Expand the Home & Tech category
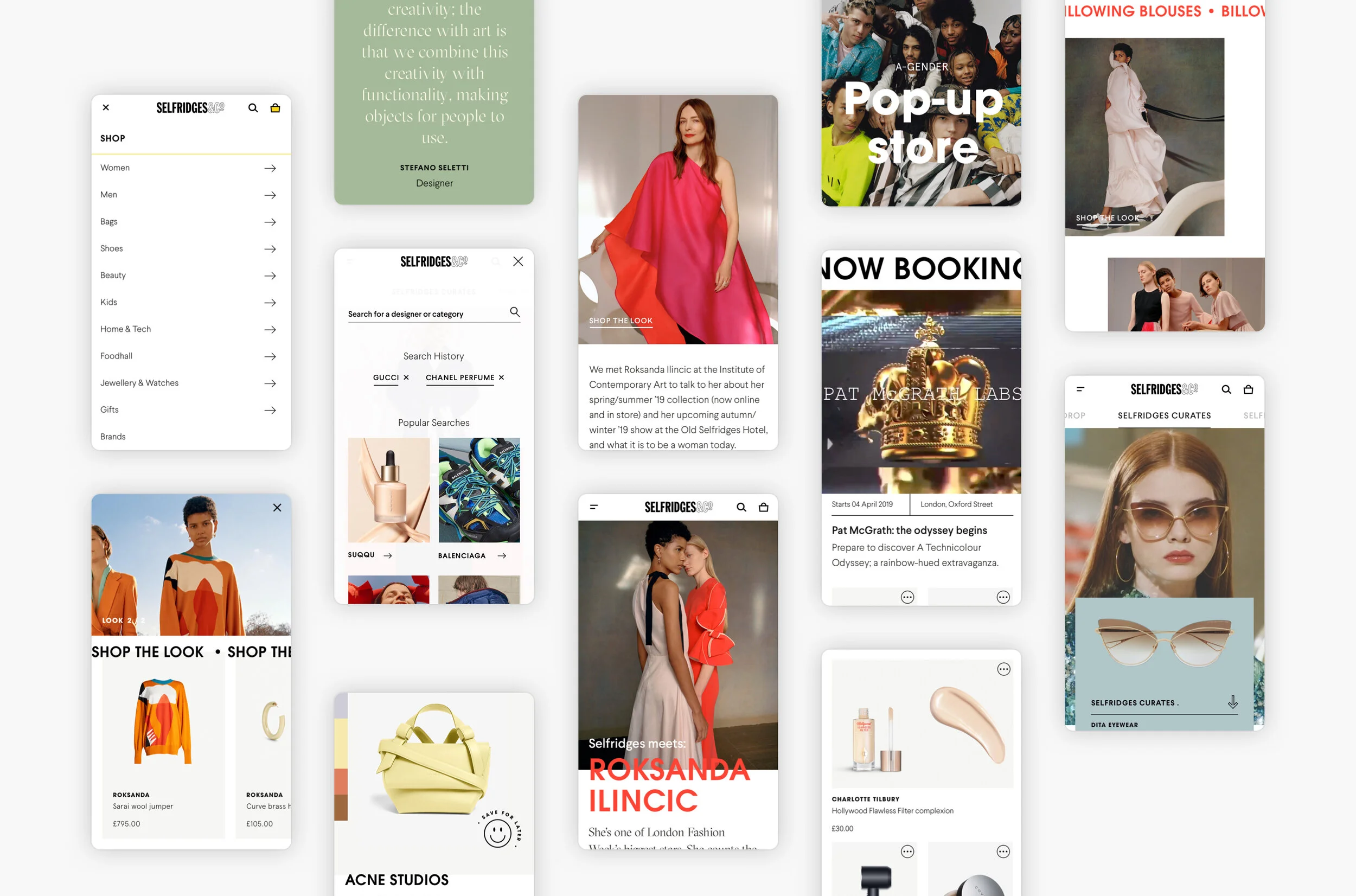Image resolution: width=1356 pixels, height=896 pixels. pos(270,330)
